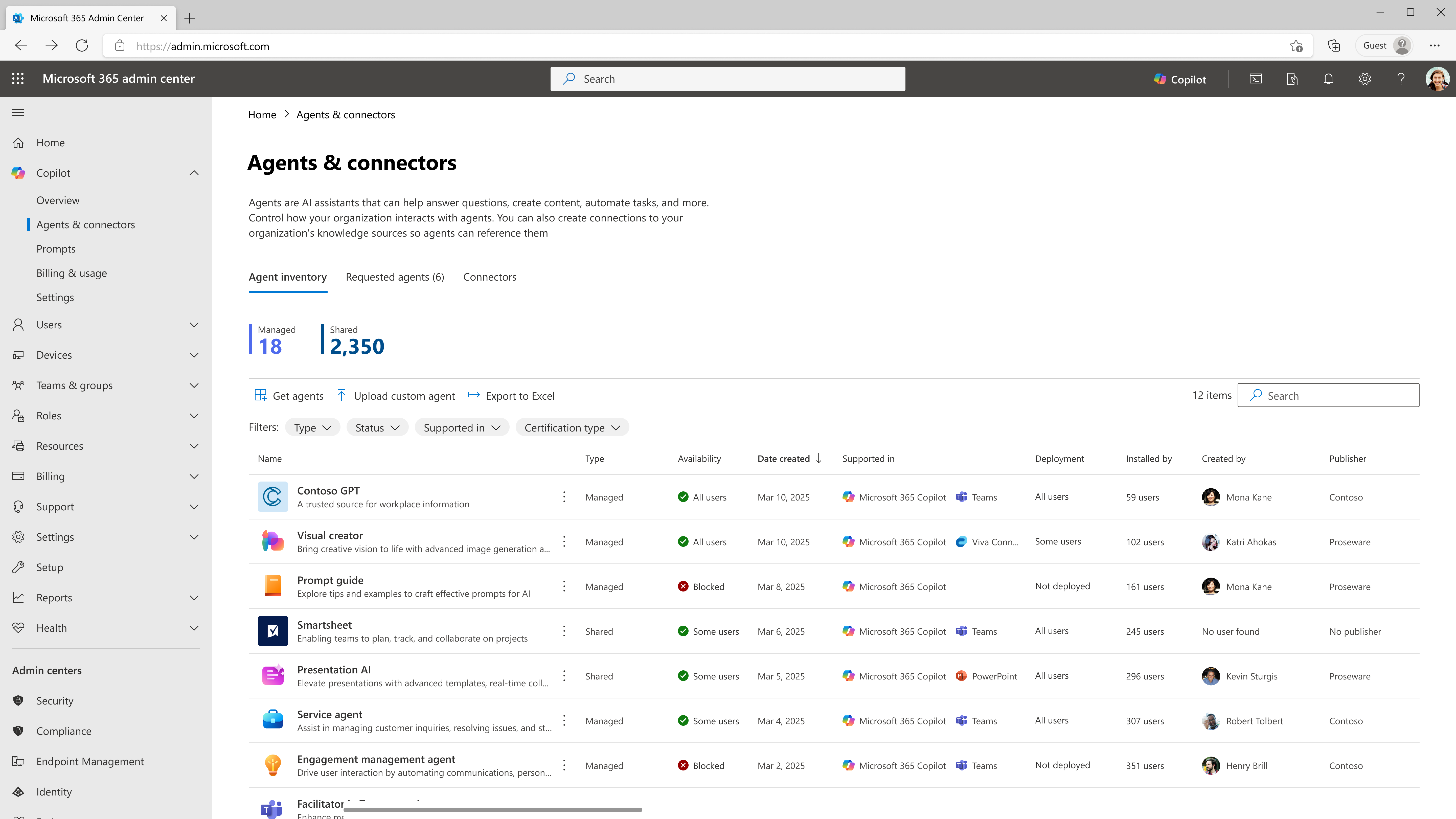This screenshot has height=819, width=1456.
Task: Open Overview under Copilot
Action: click(58, 200)
